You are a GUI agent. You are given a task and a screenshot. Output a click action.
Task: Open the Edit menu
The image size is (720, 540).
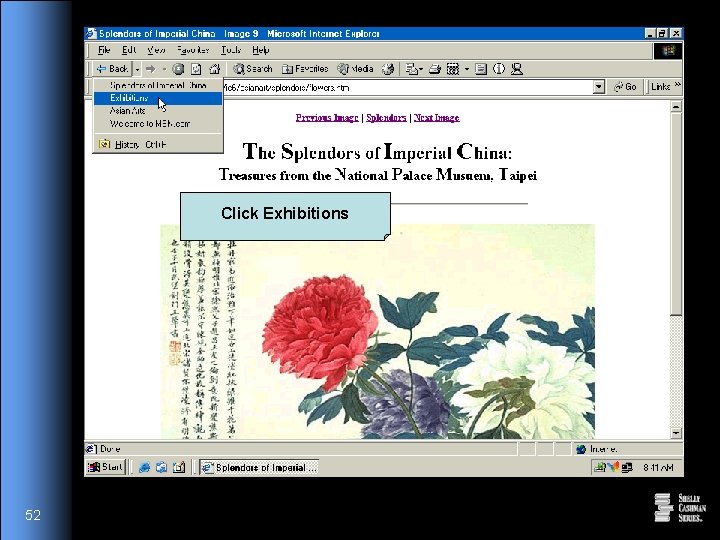pyautogui.click(x=129, y=50)
